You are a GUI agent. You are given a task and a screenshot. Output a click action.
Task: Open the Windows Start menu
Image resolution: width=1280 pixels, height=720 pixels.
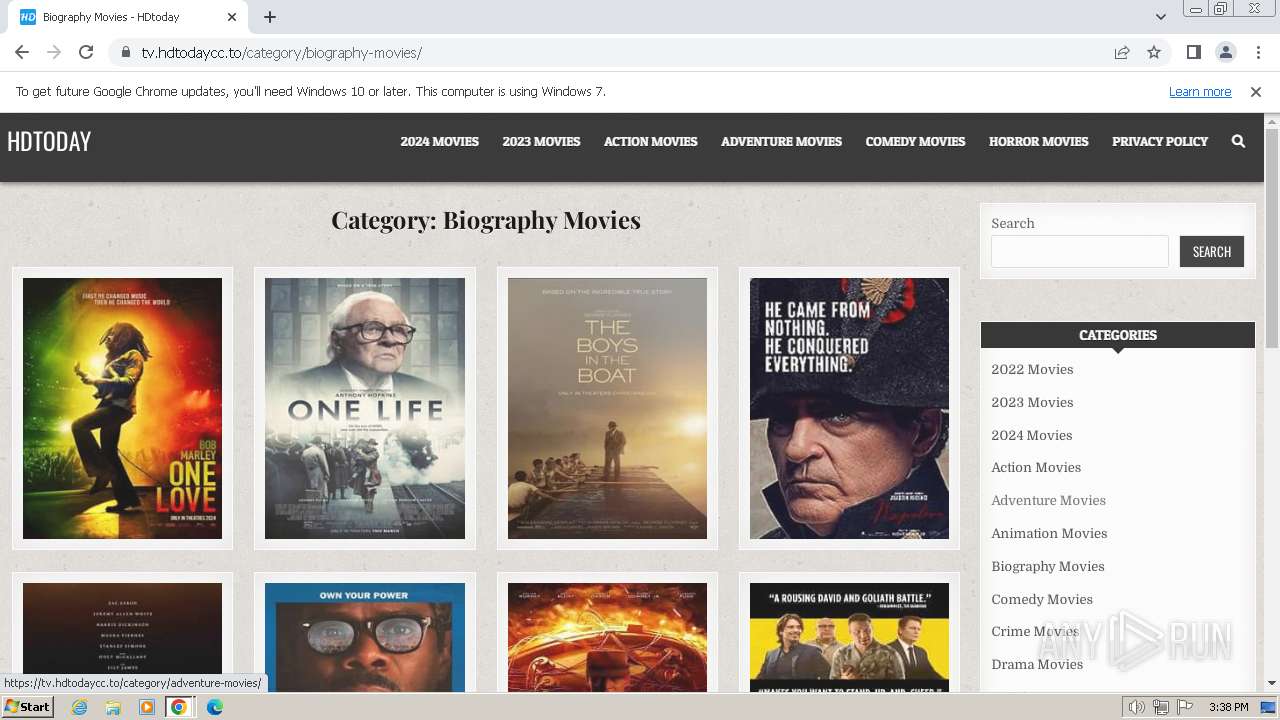(x=28, y=707)
